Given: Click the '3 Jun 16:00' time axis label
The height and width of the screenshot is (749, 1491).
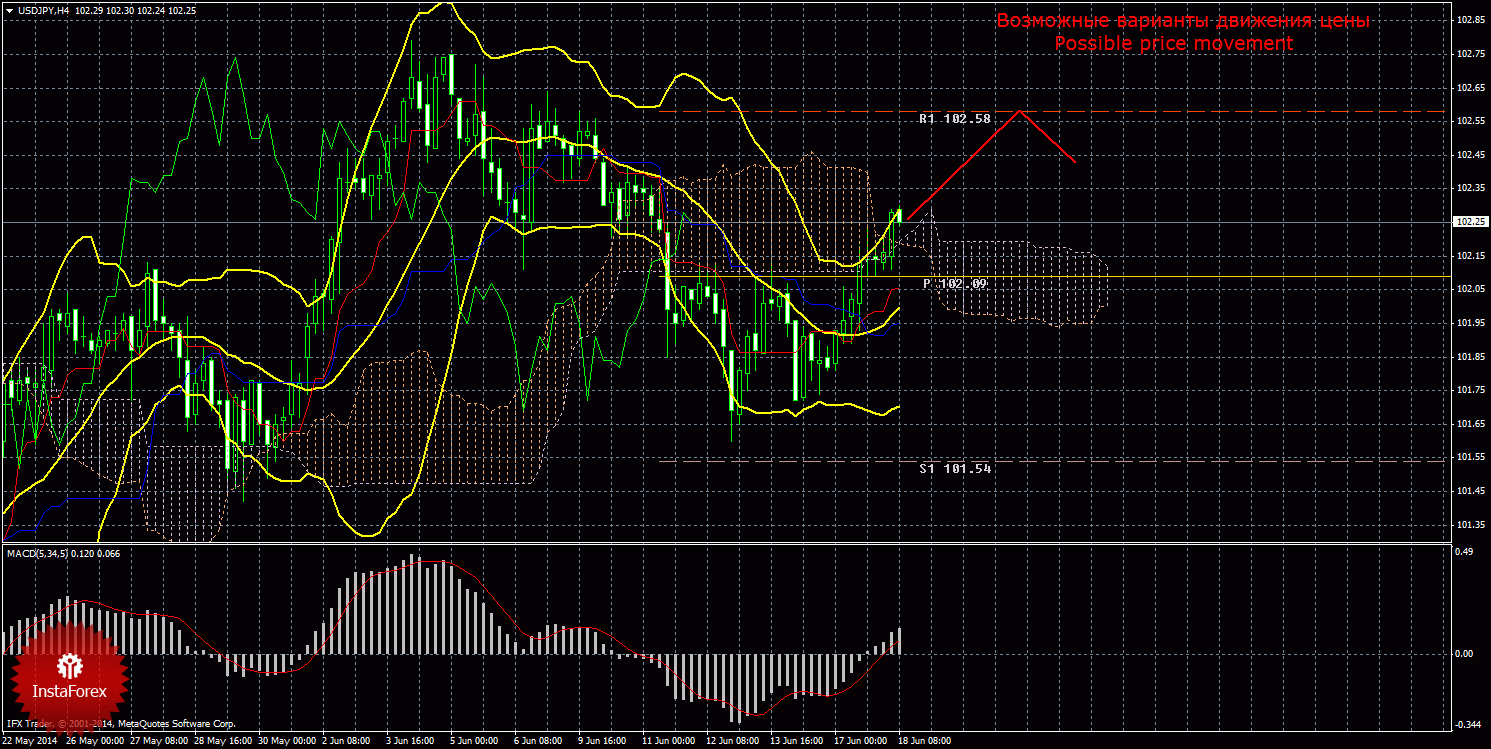Looking at the screenshot, I should tap(412, 742).
